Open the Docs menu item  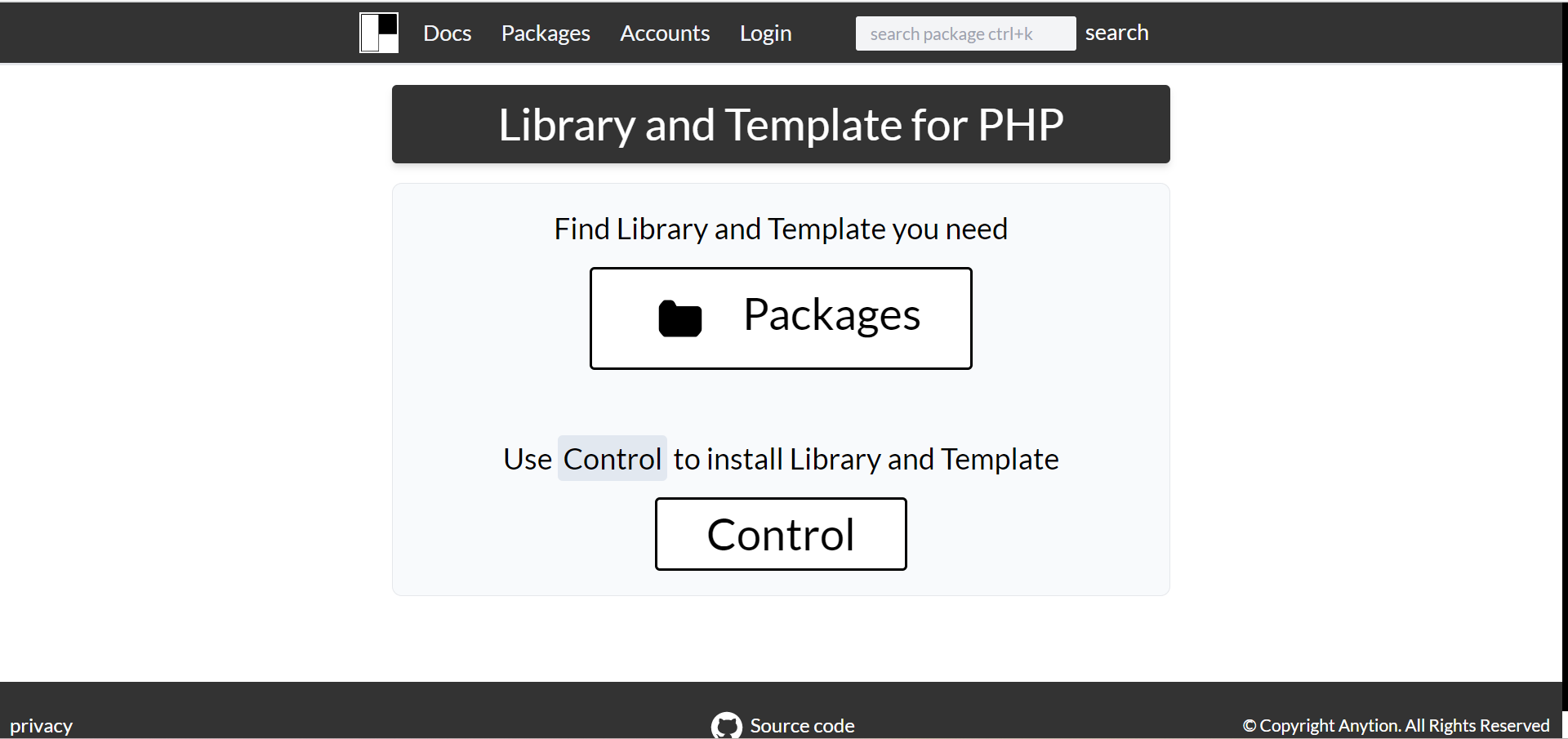click(x=447, y=33)
